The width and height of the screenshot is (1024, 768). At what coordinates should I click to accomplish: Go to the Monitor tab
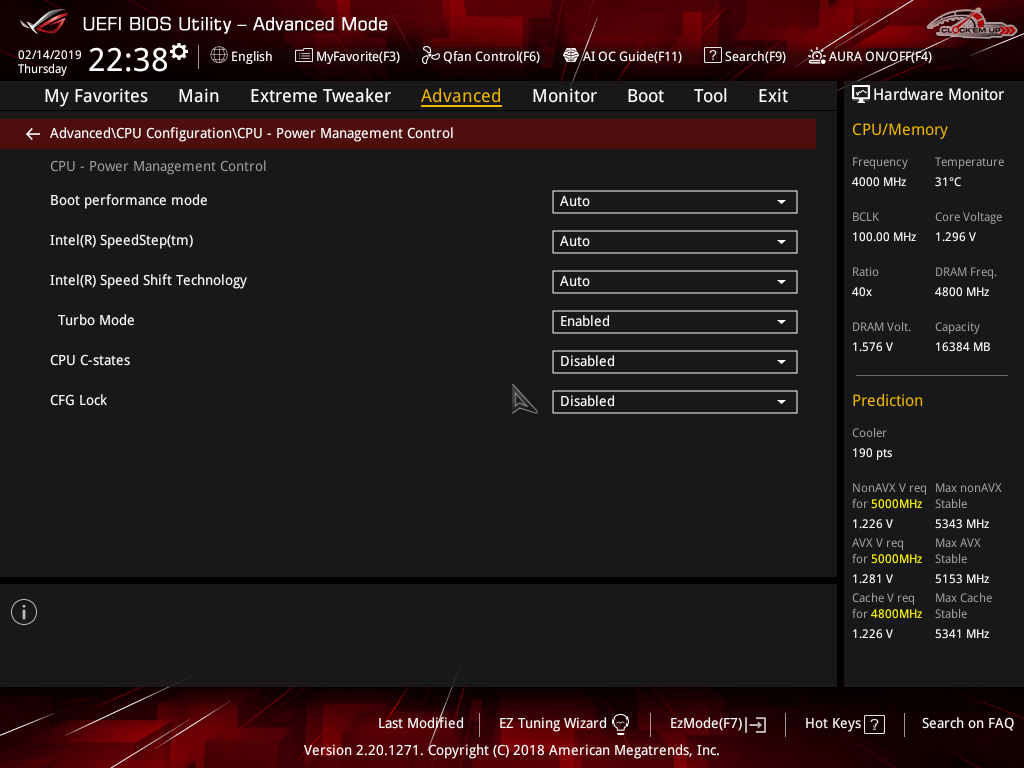(564, 96)
